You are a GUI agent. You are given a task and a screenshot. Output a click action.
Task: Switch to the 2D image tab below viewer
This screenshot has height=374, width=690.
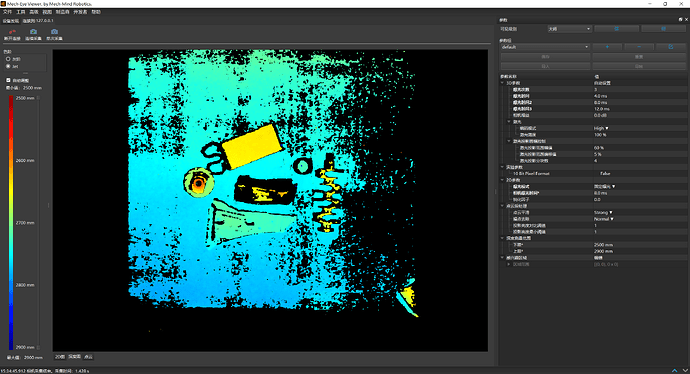(60, 357)
